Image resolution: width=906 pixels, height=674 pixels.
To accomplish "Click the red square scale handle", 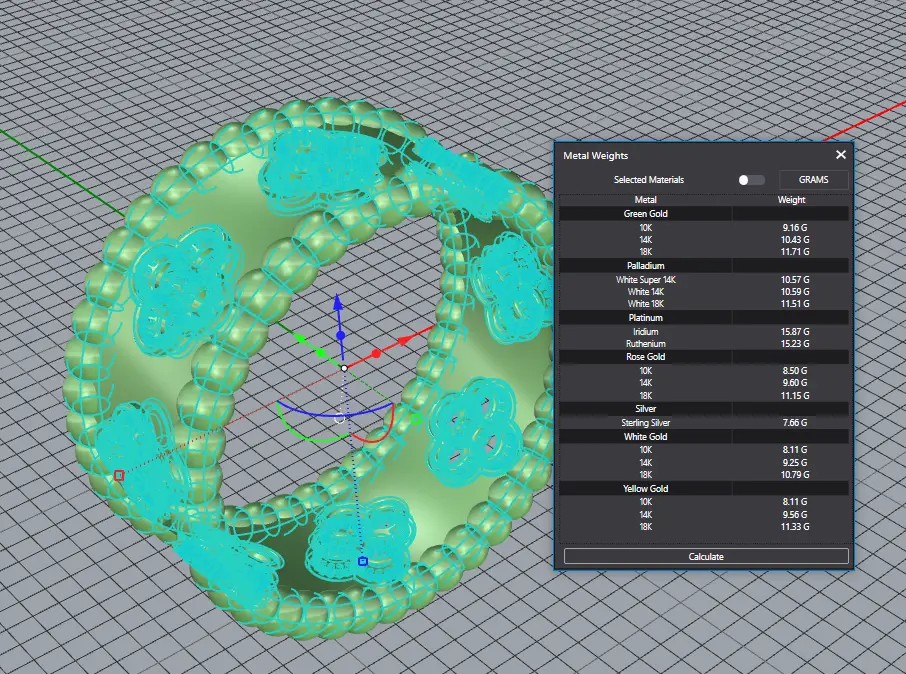I will (x=119, y=475).
